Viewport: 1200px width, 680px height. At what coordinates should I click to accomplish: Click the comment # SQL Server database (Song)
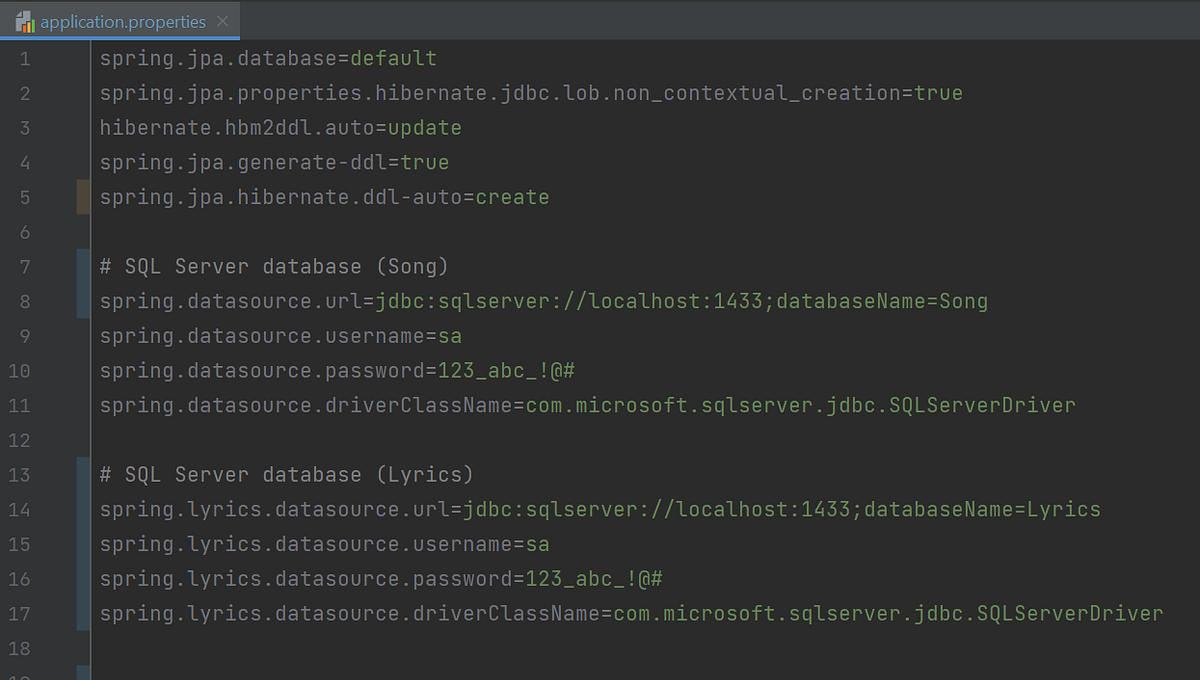[x=272, y=266]
